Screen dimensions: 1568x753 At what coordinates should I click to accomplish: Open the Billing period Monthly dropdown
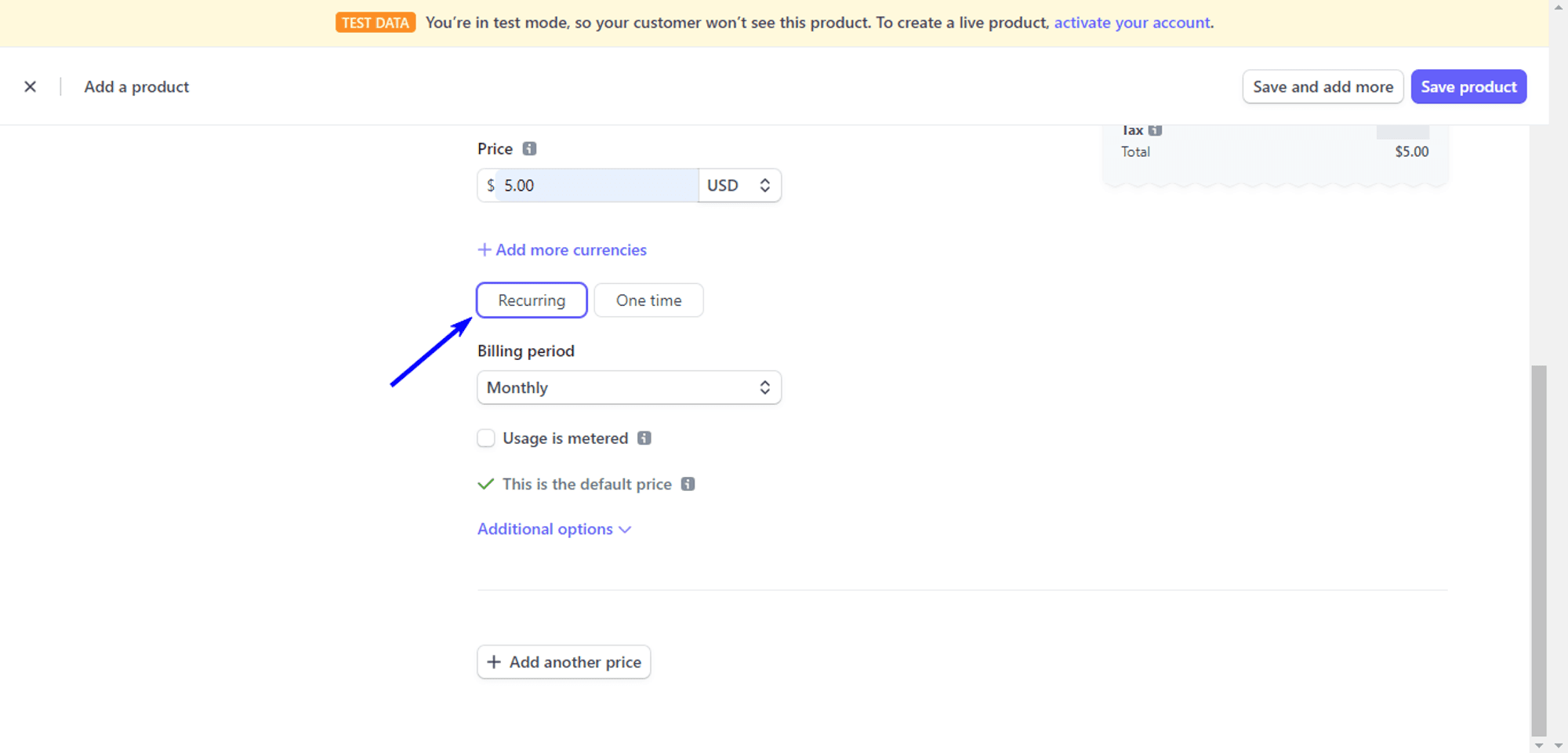[628, 387]
